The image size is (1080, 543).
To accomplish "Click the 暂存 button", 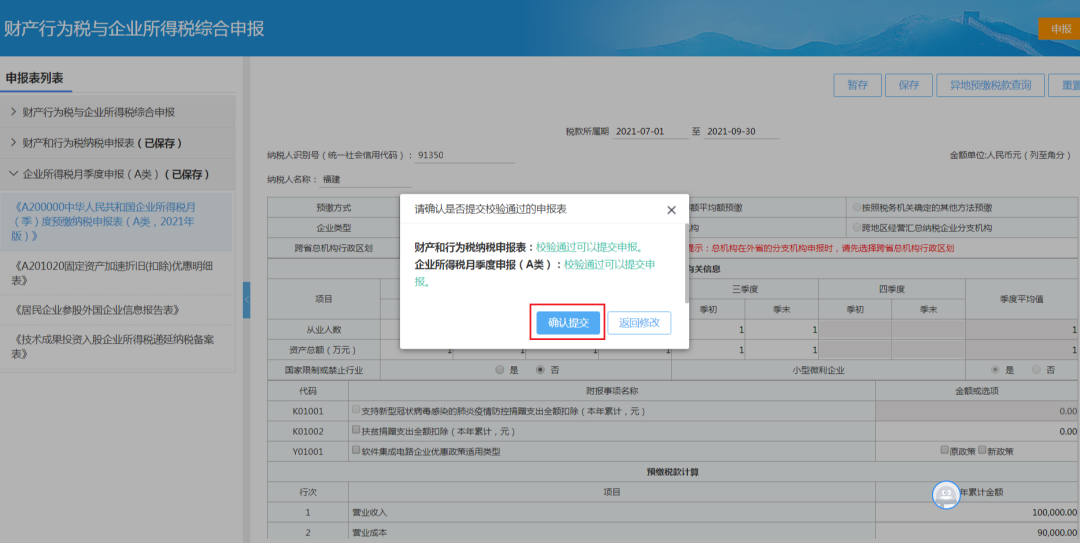I will tap(857, 85).
